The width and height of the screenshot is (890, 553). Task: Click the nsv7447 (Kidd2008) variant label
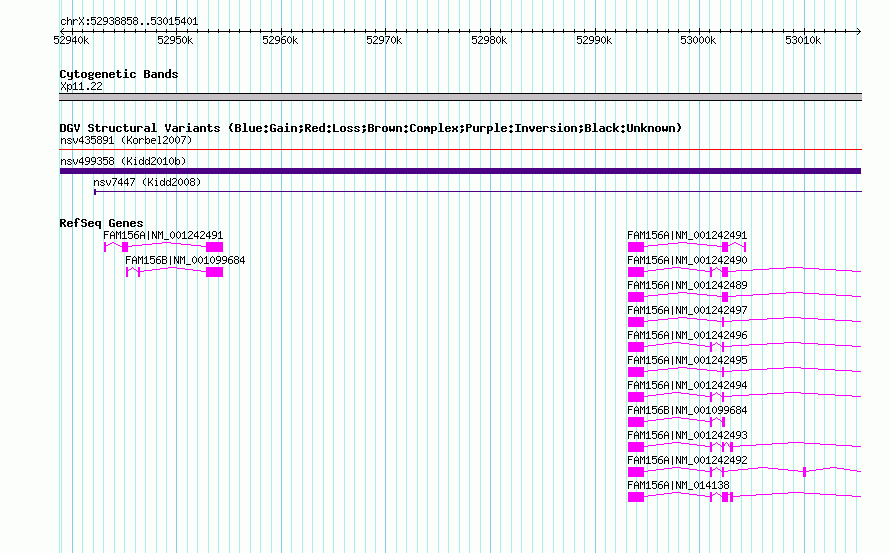147,182
